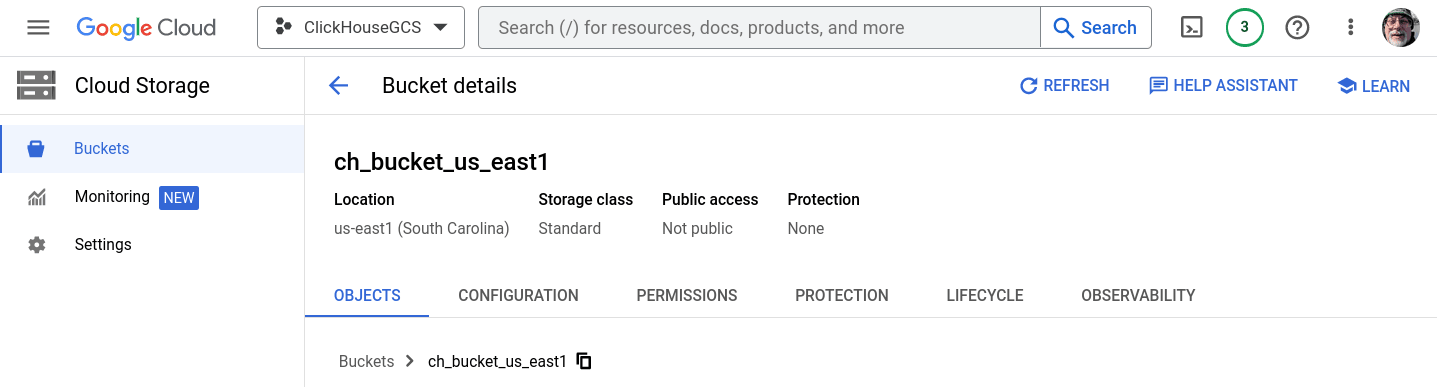Open the hamburger navigation menu
The height and width of the screenshot is (387, 1437).
pos(38,28)
